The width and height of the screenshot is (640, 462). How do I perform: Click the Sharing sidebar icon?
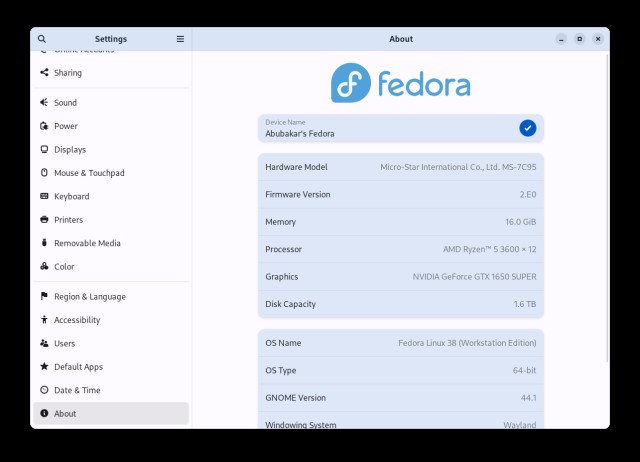(x=44, y=72)
